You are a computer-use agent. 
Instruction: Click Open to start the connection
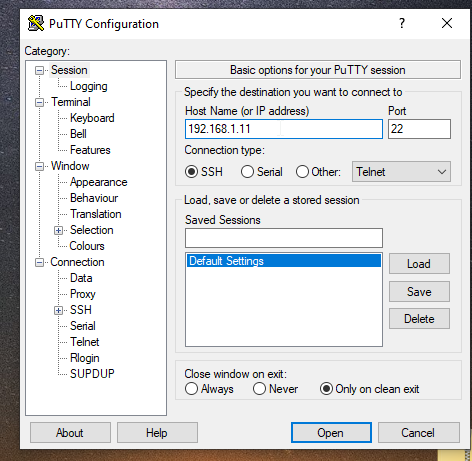pos(331,433)
